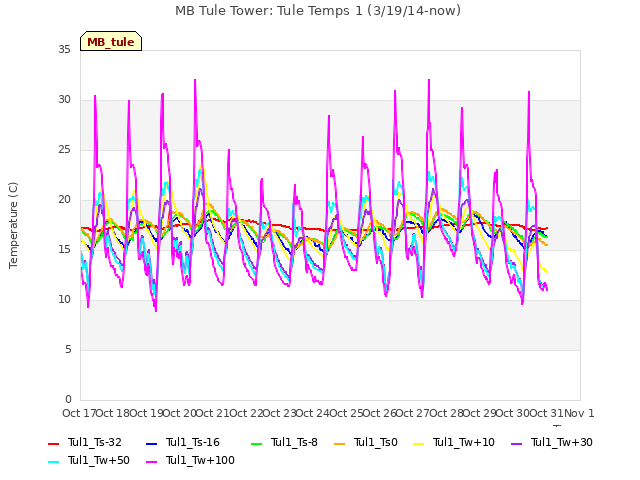Viewport: 640px width, 480px height.
Task: Toggle the Tul1_Tw+30 legend entry
Action: [x=552, y=442]
